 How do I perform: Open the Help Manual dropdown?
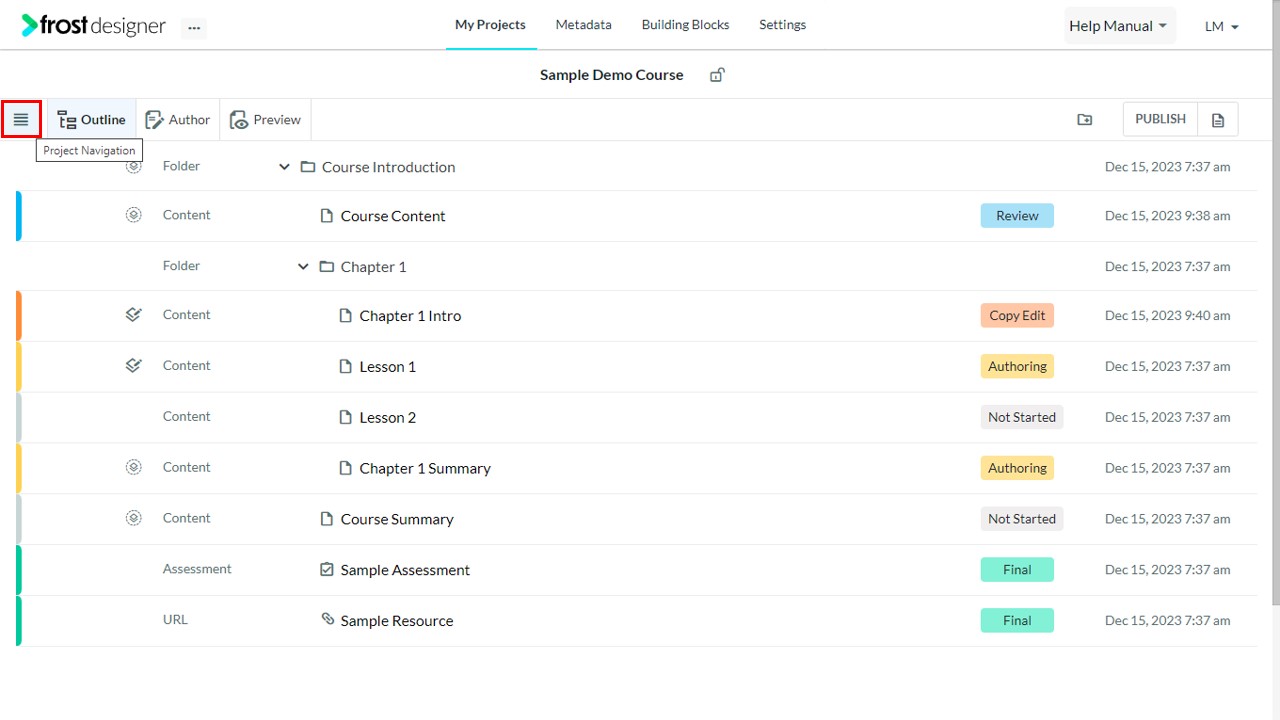coord(1119,26)
